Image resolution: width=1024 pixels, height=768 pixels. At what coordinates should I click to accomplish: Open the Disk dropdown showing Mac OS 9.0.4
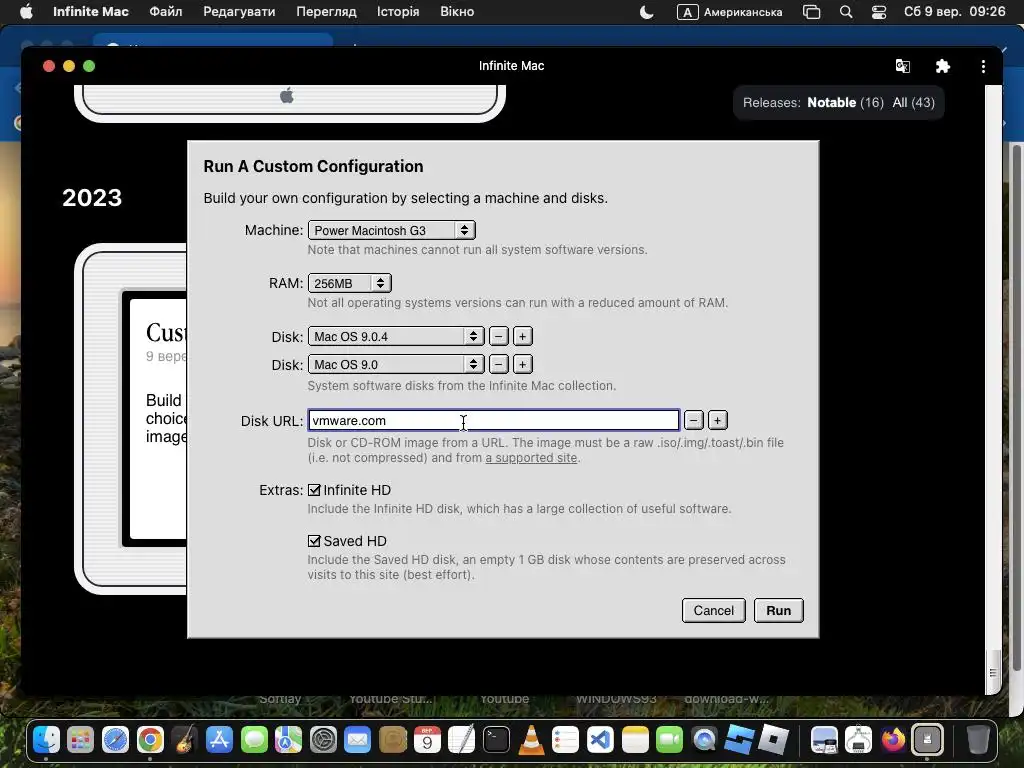click(396, 336)
